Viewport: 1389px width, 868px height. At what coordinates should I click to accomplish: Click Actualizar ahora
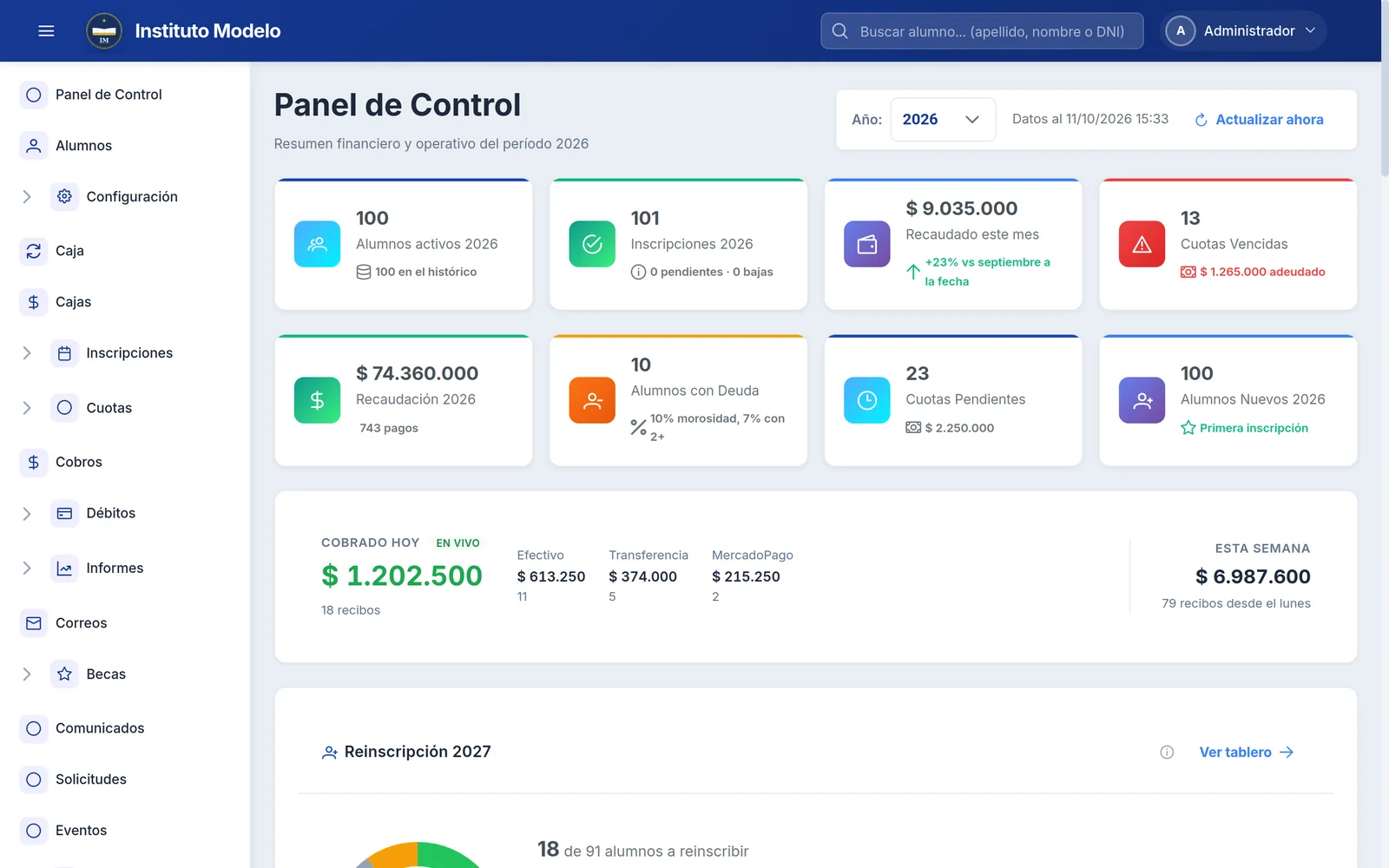(1259, 120)
